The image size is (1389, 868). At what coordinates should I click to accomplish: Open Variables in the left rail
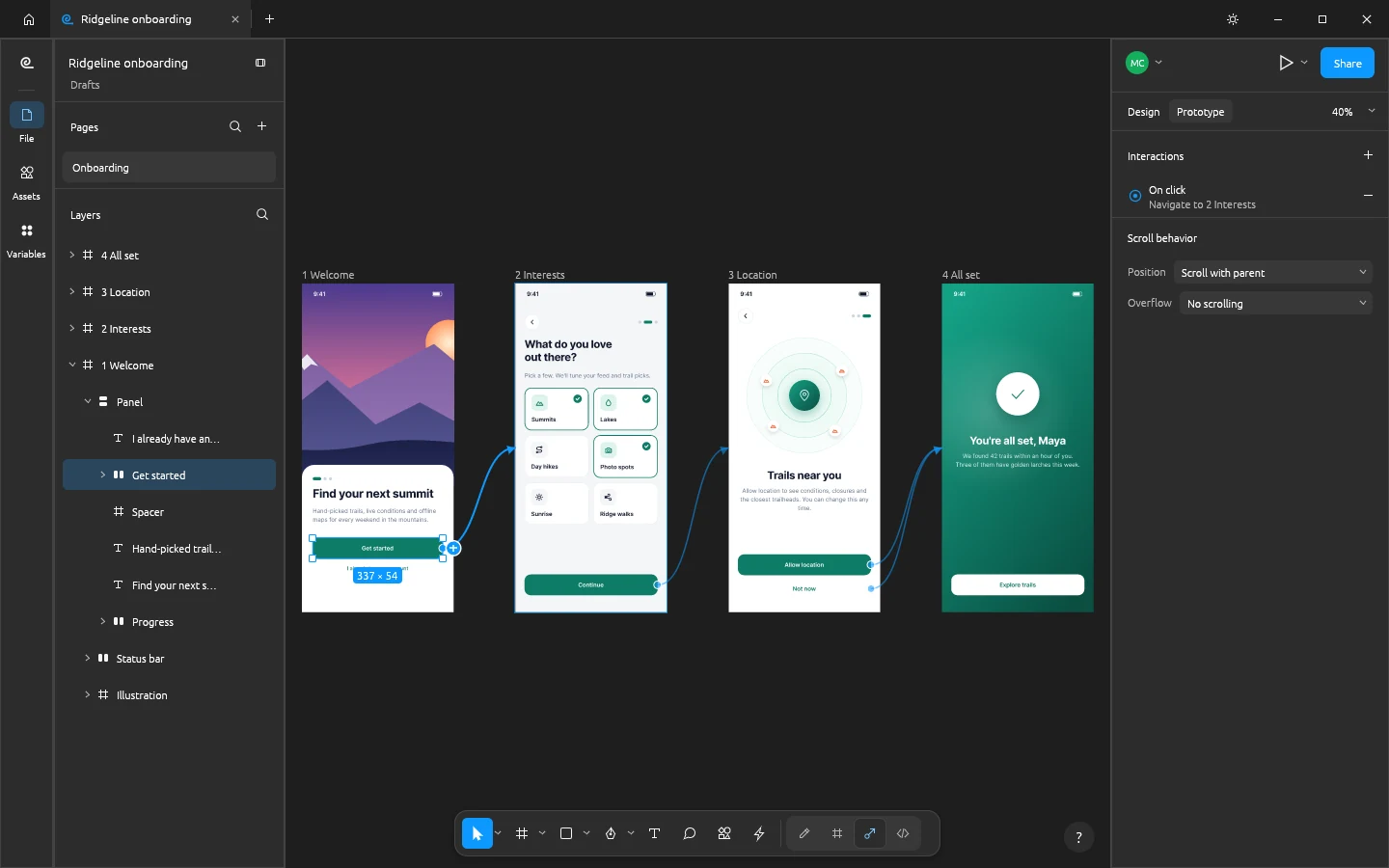tap(26, 239)
